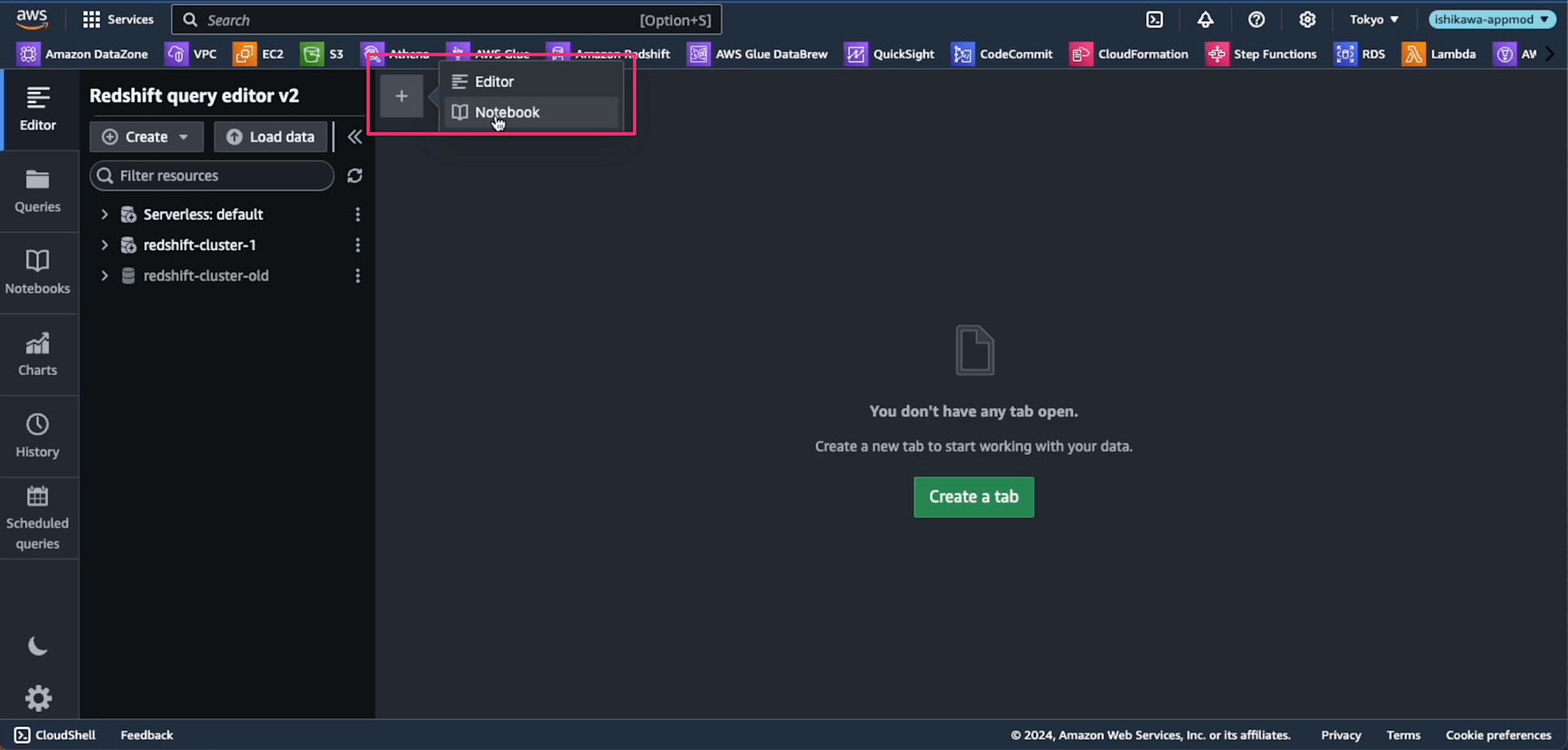Open EC2 service shortcut
This screenshot has width=1568, height=750.
coord(259,53)
